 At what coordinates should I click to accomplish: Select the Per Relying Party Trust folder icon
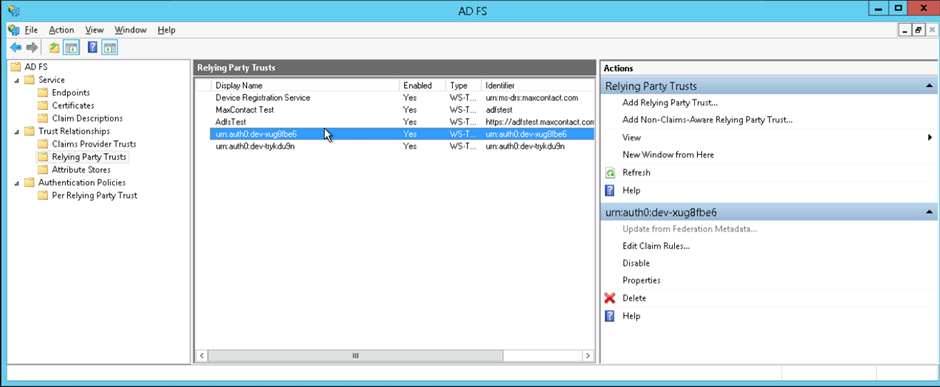pyautogui.click(x=43, y=195)
